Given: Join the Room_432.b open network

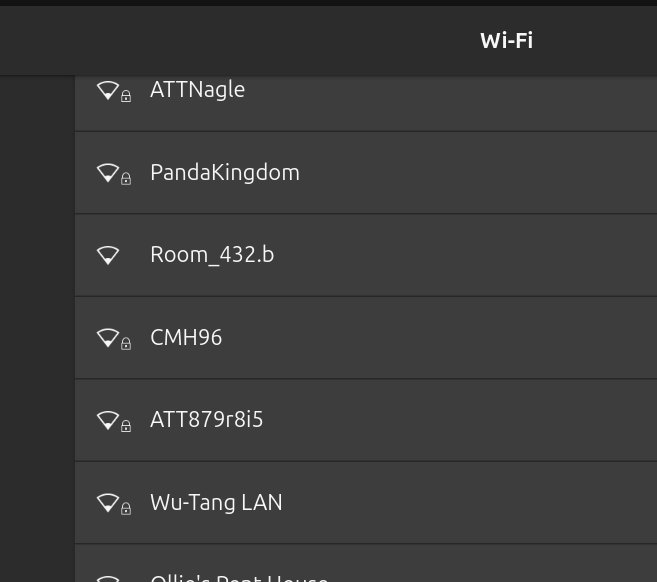Looking at the screenshot, I should pos(212,255).
